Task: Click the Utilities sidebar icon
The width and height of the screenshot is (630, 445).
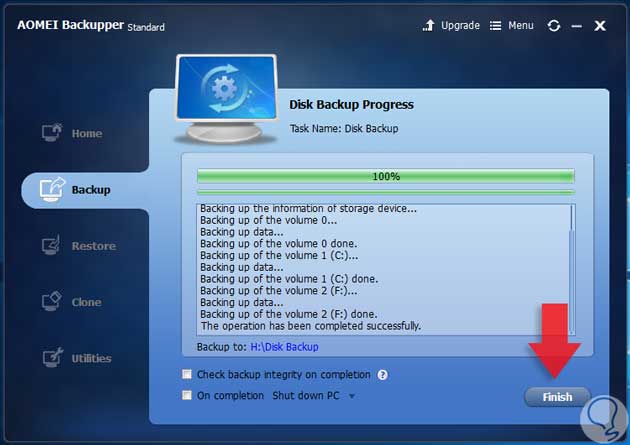Action: pos(53,357)
